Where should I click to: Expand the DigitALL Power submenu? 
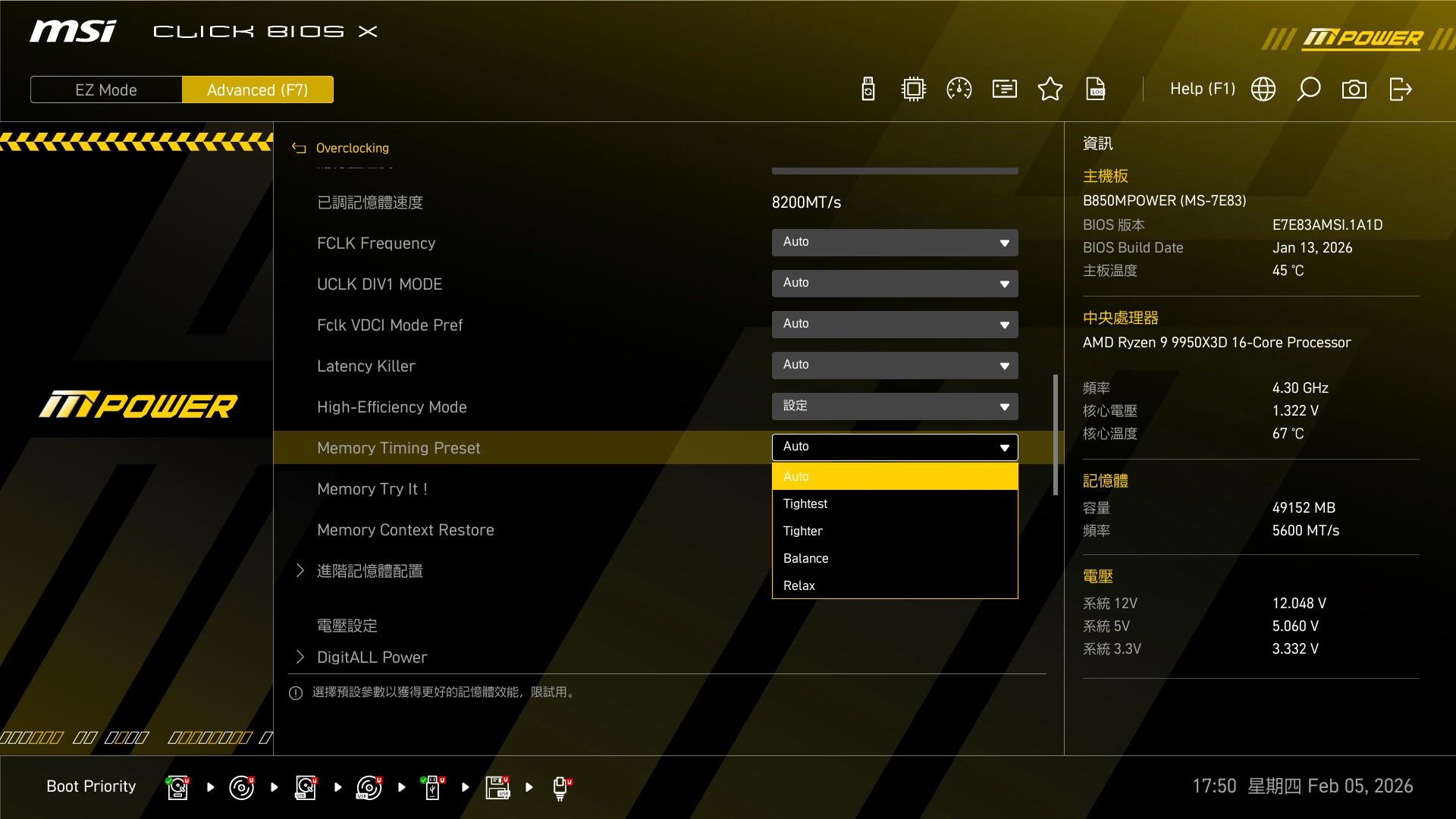[x=372, y=657]
